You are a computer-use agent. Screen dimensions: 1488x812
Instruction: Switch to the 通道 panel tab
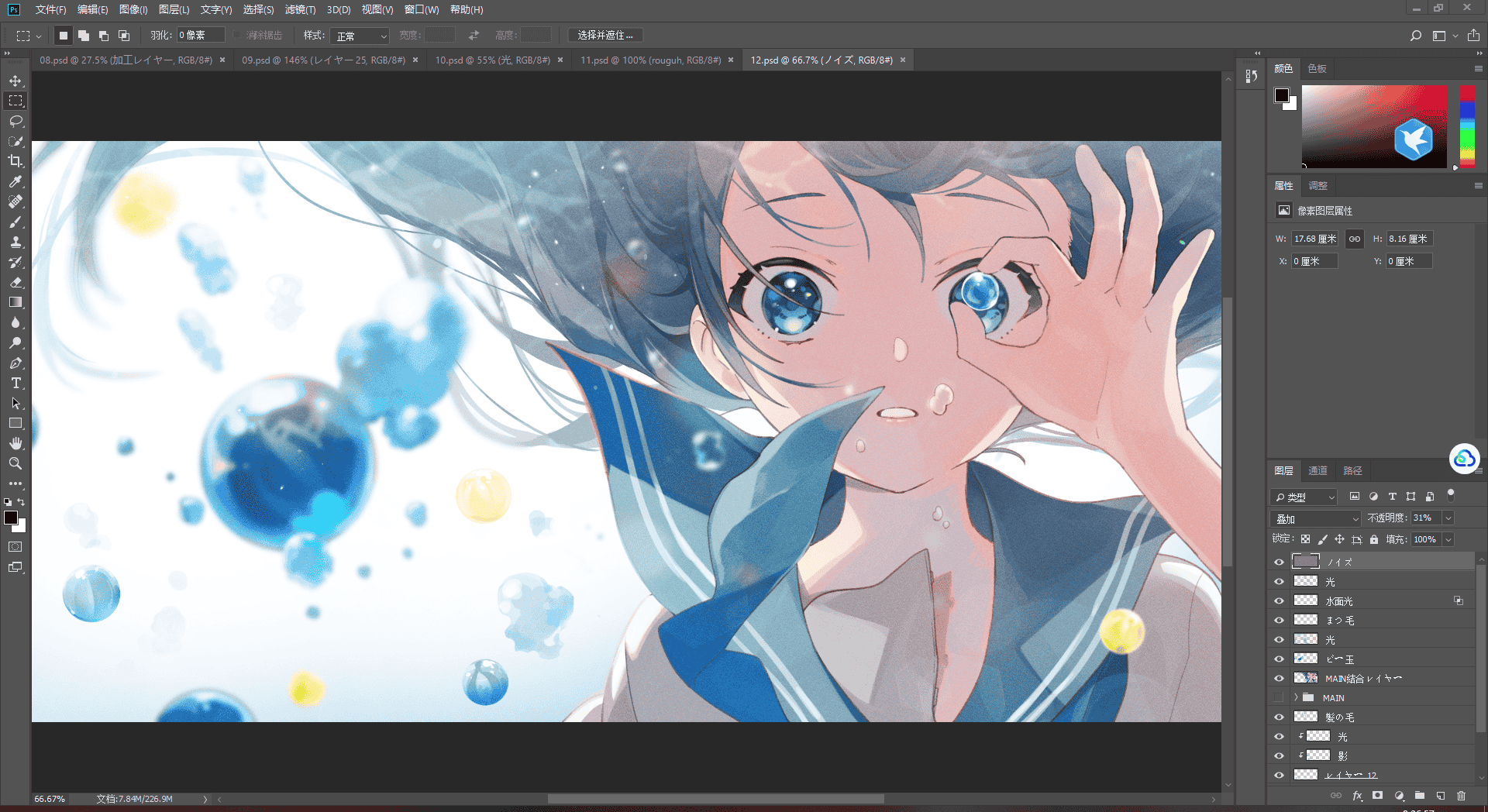[1317, 470]
